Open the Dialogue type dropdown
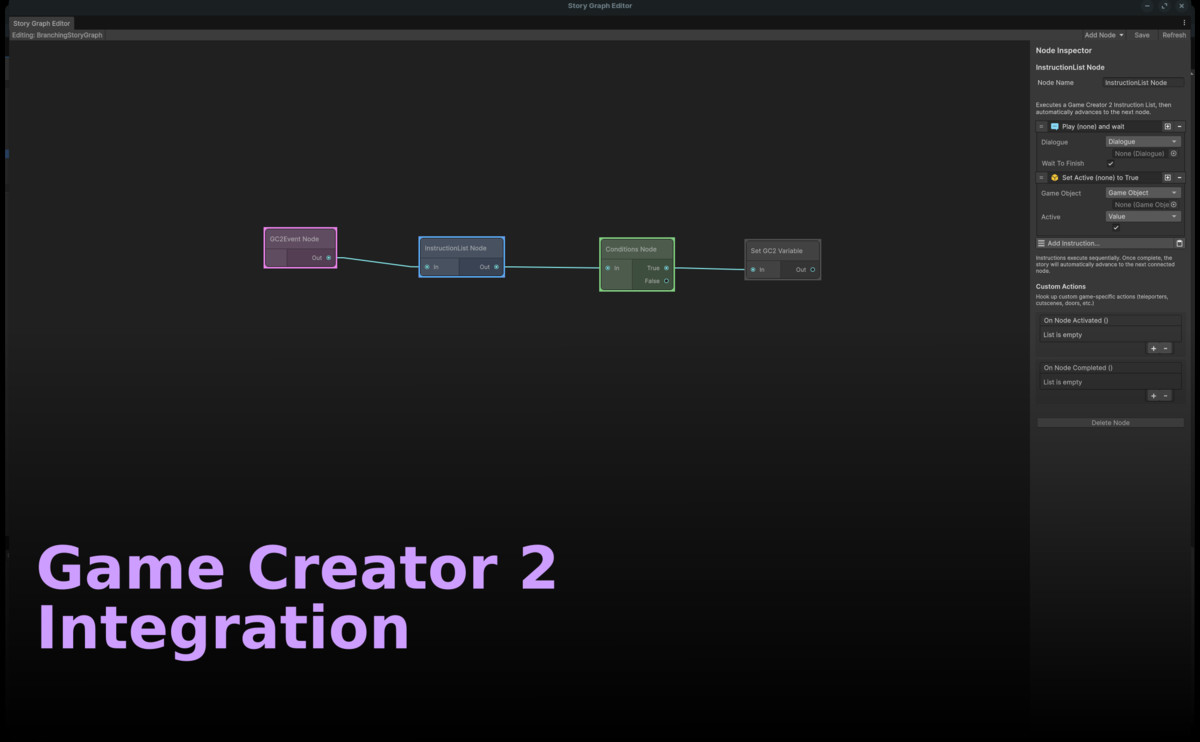1200x742 pixels. pos(1143,141)
